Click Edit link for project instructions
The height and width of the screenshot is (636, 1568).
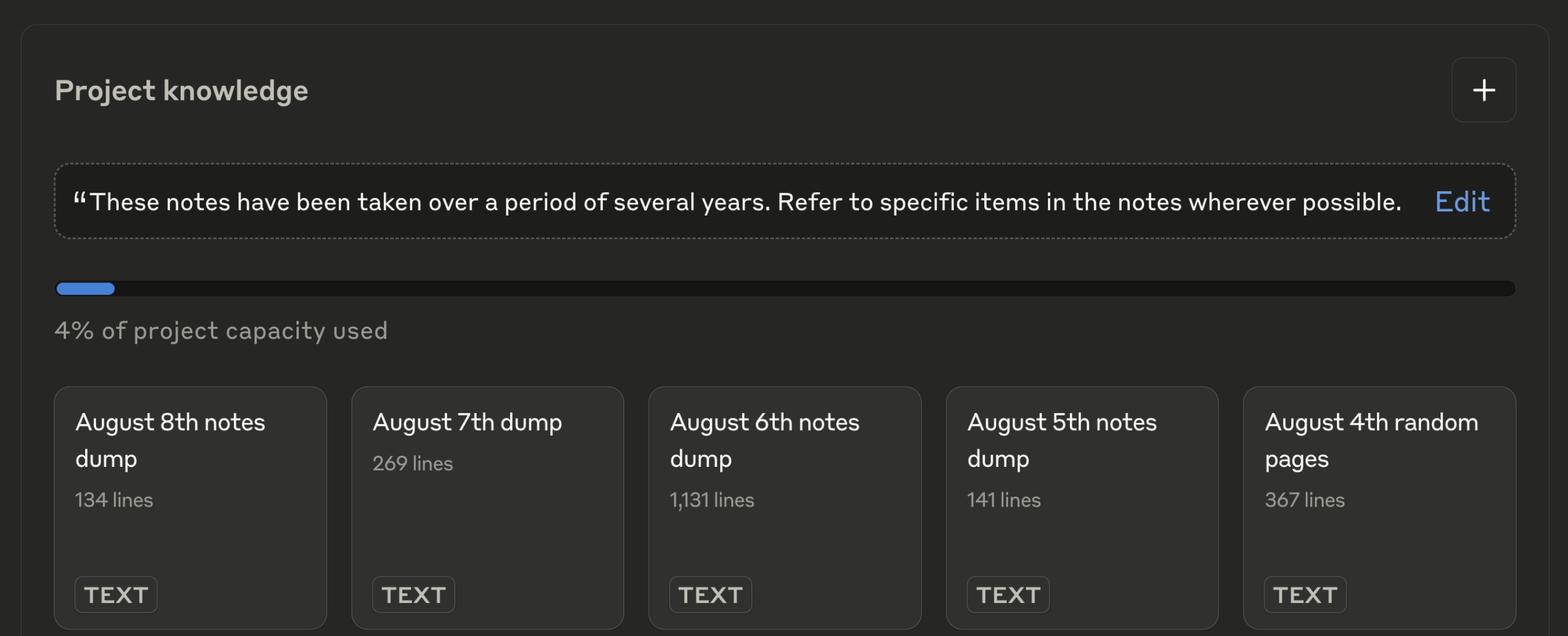(x=1462, y=202)
